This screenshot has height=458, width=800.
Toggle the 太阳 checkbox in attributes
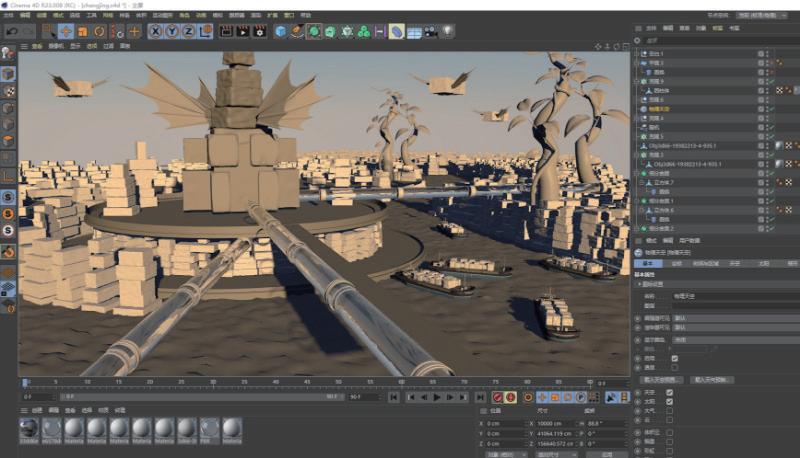[669, 400]
